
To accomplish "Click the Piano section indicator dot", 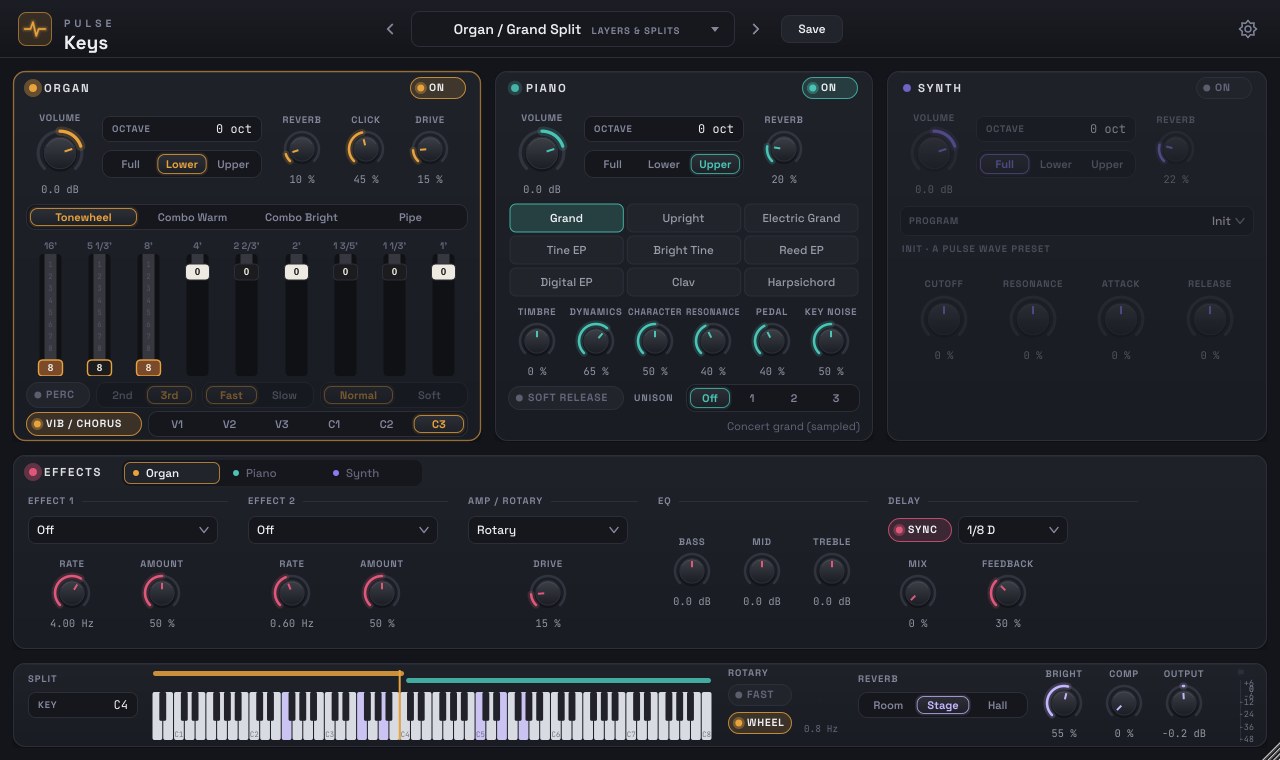I will (x=515, y=88).
